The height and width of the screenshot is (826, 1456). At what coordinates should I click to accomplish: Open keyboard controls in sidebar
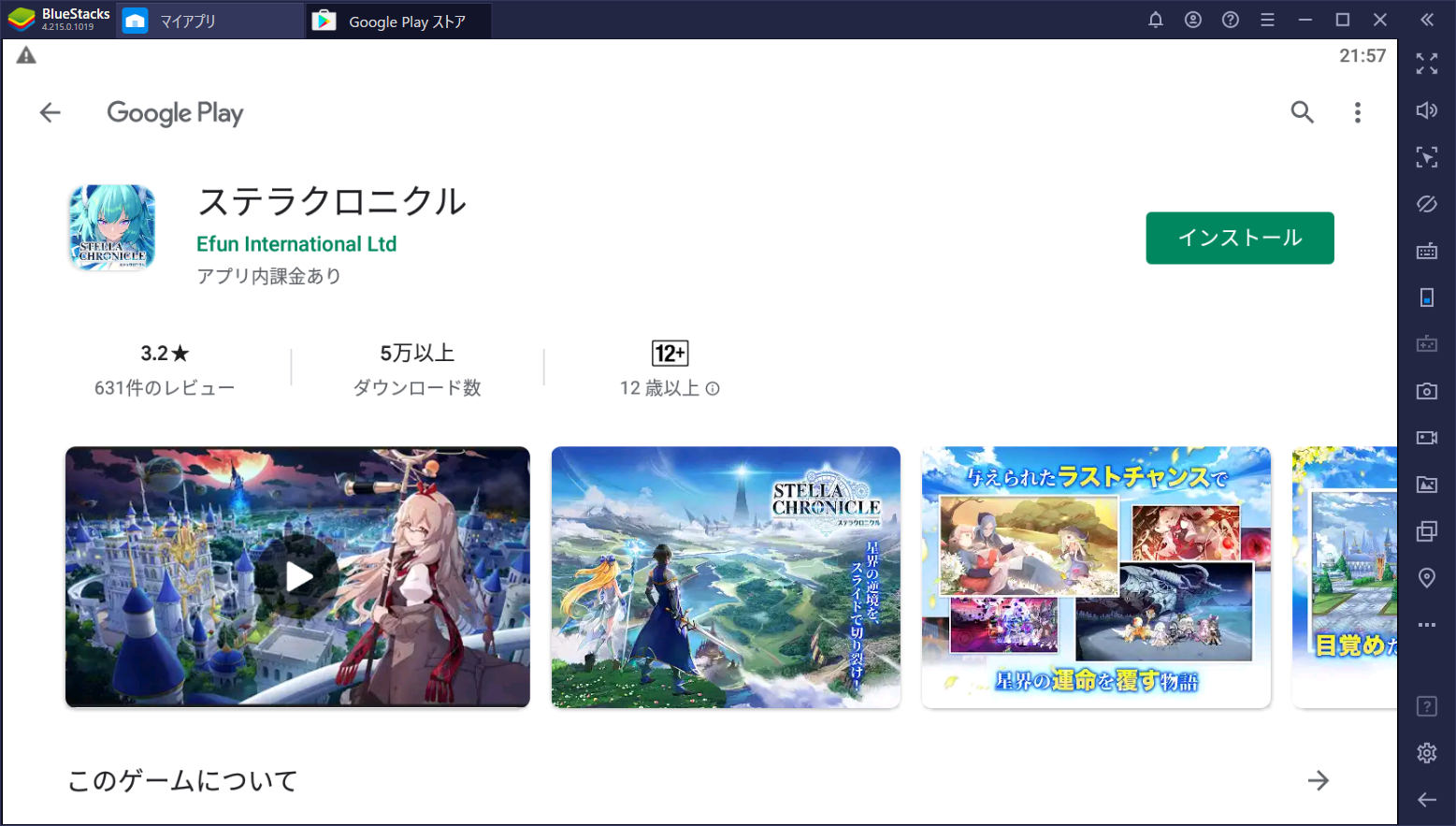(1427, 251)
